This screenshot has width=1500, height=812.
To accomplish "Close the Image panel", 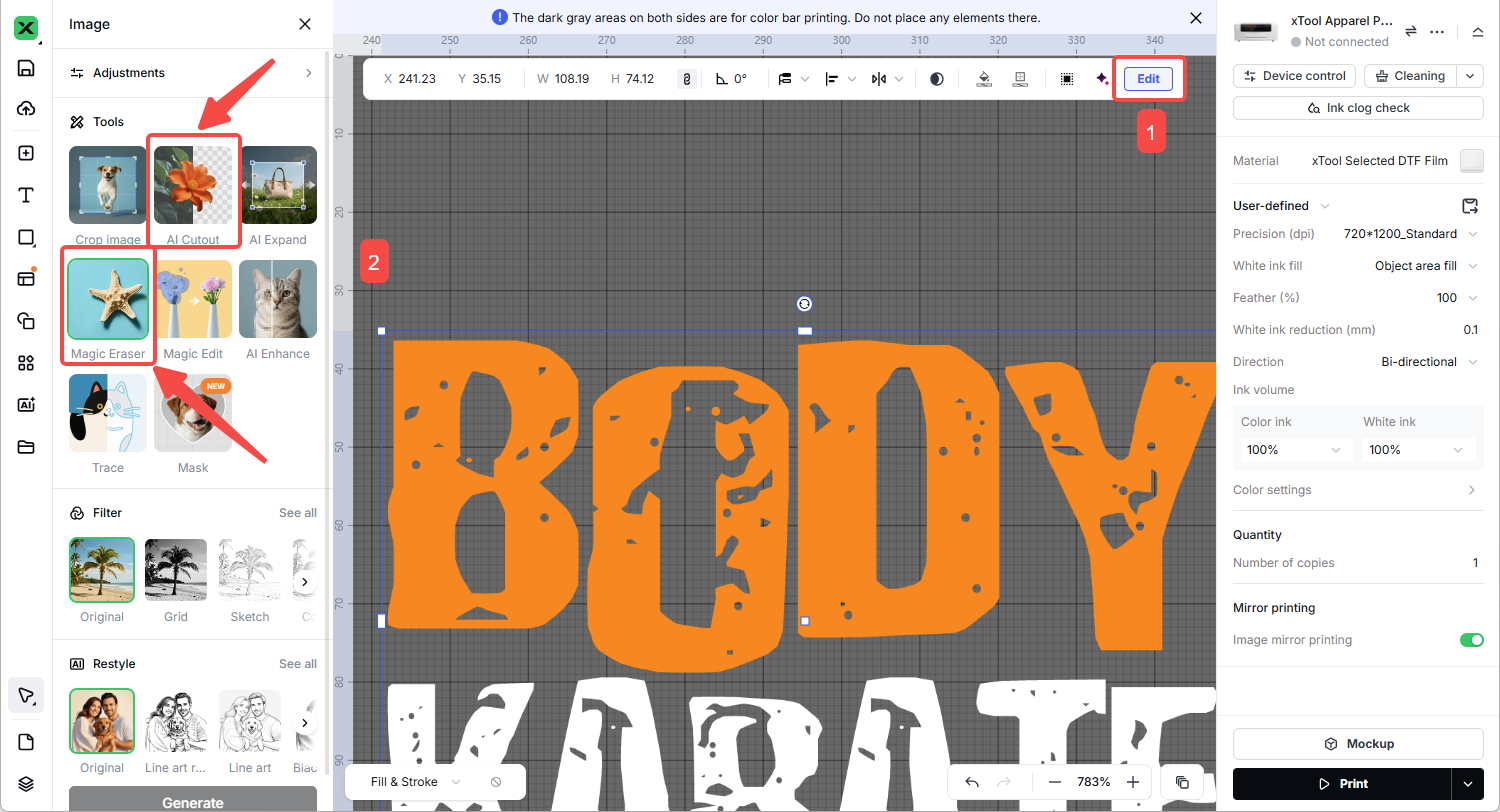I will [x=305, y=24].
